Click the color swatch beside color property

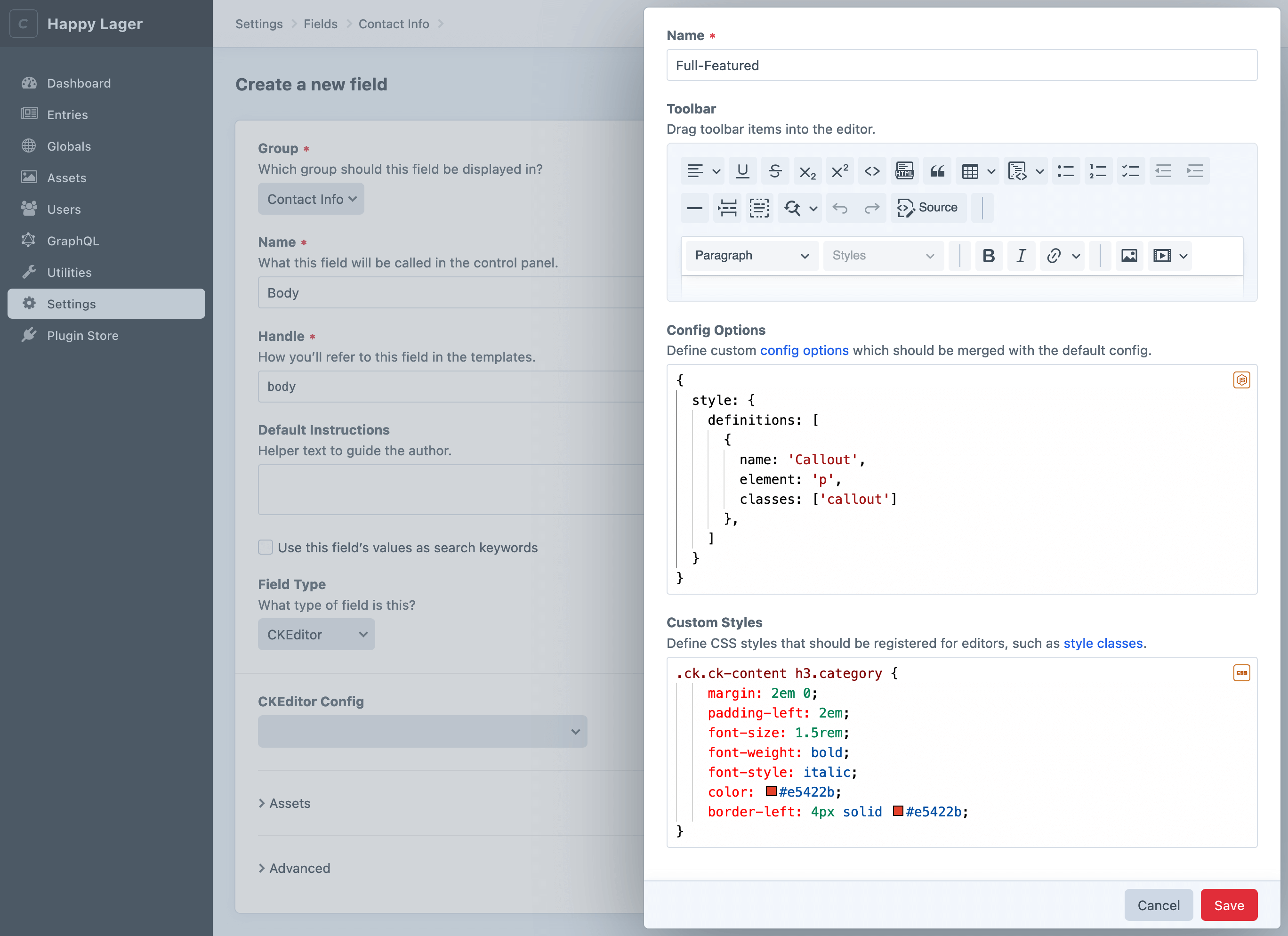tap(771, 791)
